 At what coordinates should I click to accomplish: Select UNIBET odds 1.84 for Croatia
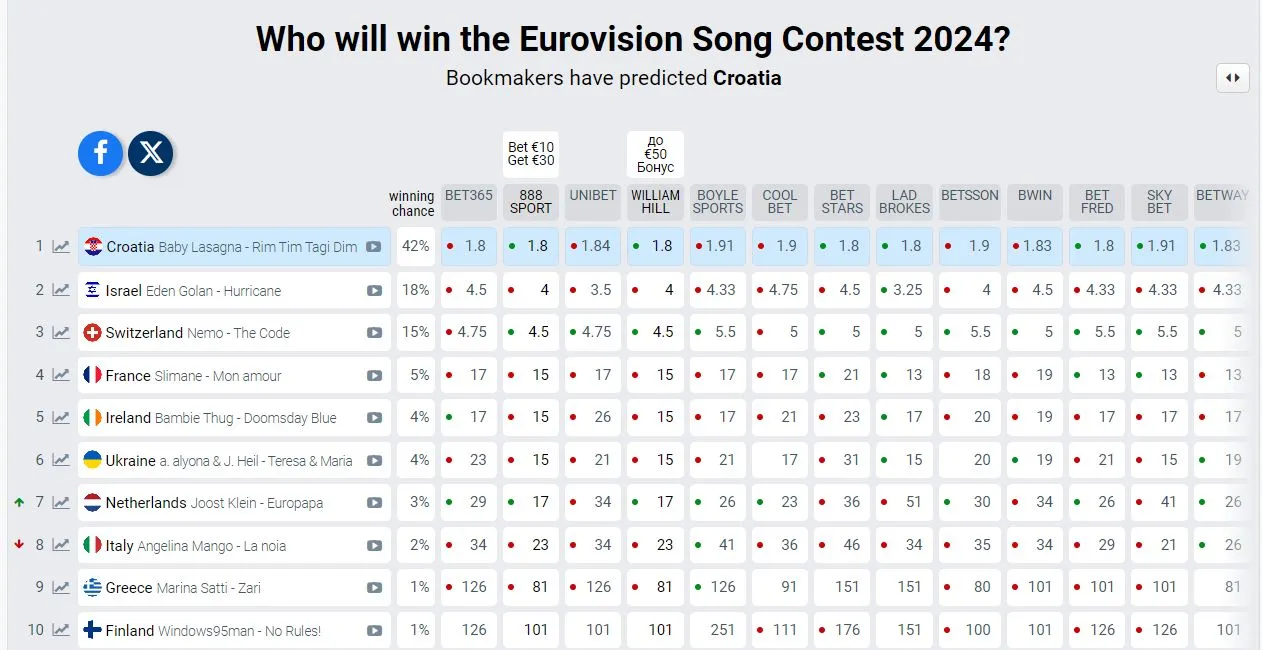[593, 246]
